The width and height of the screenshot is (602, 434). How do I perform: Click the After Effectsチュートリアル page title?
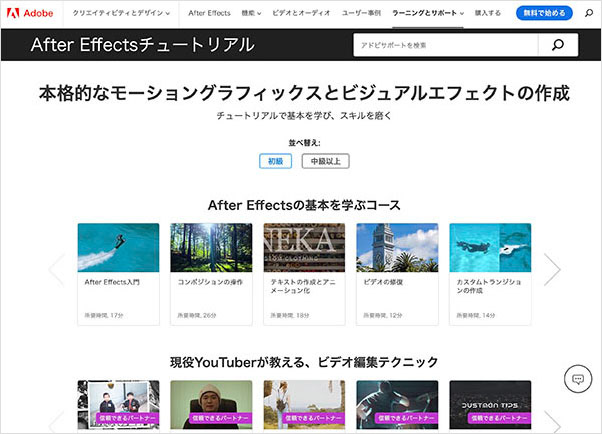pyautogui.click(x=142, y=45)
